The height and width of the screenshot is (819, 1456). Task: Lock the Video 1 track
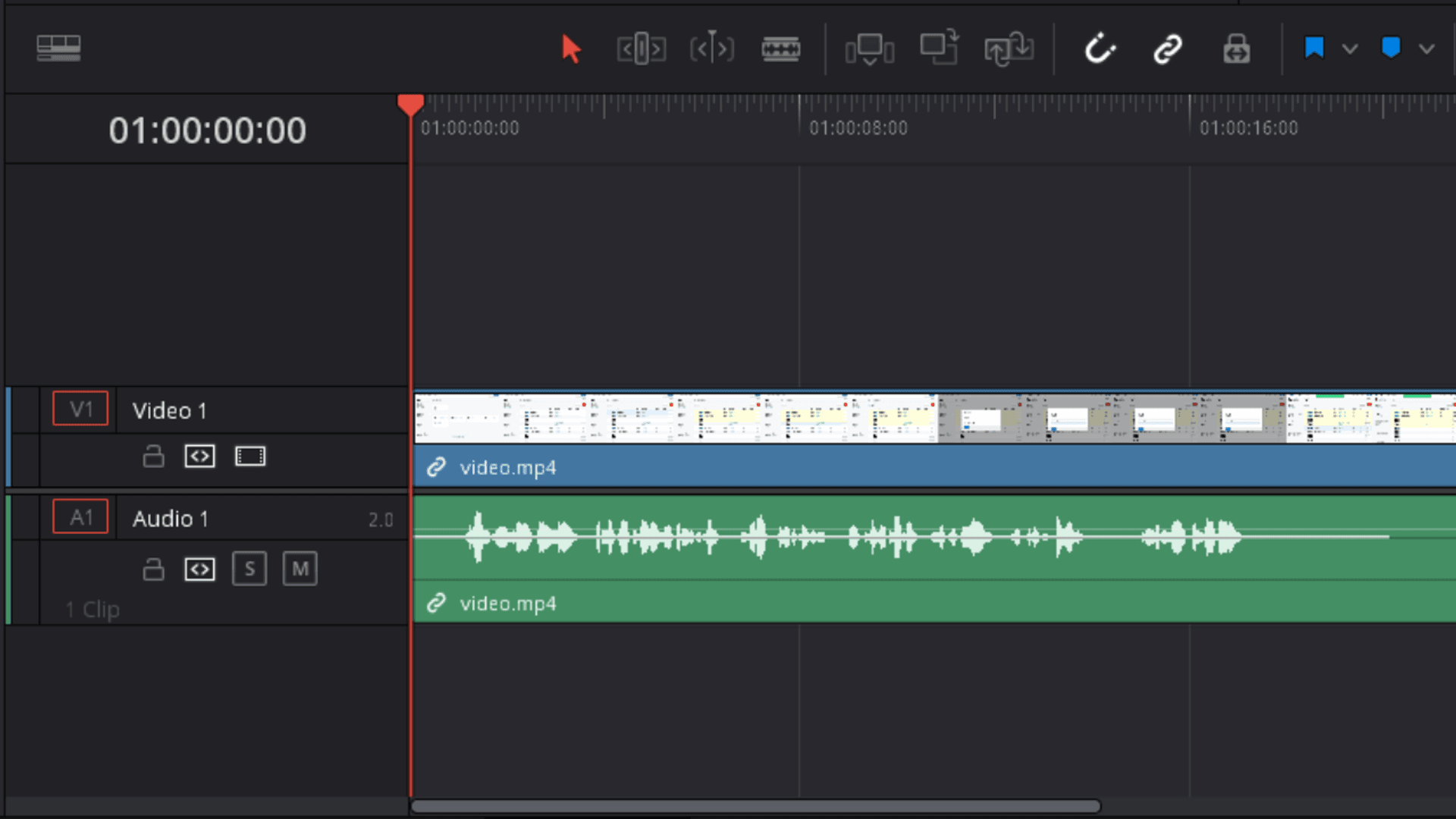click(x=153, y=457)
